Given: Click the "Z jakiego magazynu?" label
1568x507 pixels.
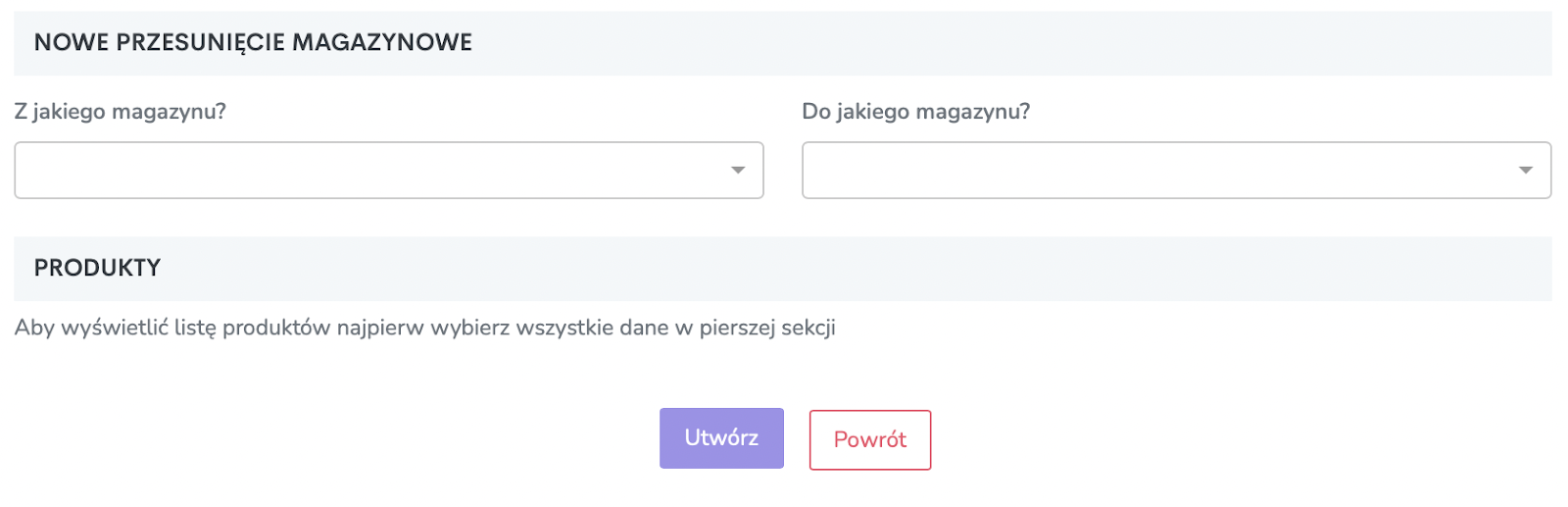Looking at the screenshot, I should pos(121,112).
